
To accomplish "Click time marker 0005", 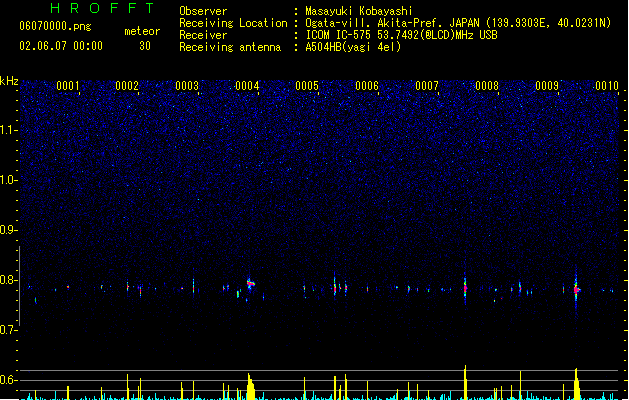I will 307,86.
